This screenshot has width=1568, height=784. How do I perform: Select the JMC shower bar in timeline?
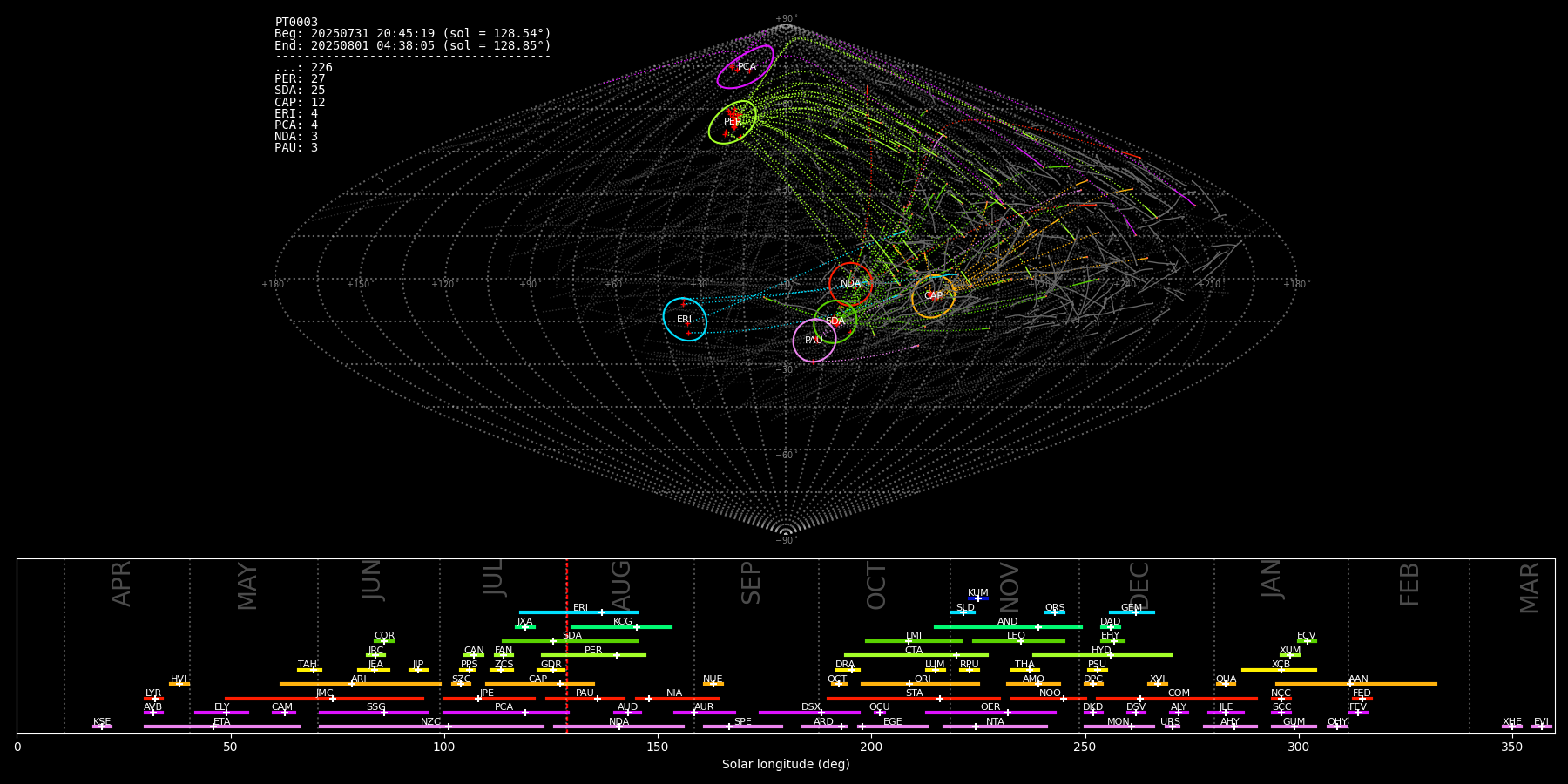click(325, 698)
